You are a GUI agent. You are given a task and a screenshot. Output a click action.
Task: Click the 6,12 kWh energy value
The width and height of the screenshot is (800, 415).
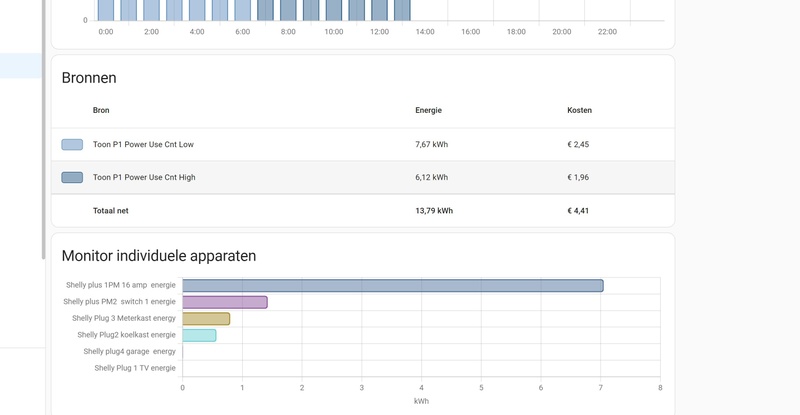[x=431, y=178]
